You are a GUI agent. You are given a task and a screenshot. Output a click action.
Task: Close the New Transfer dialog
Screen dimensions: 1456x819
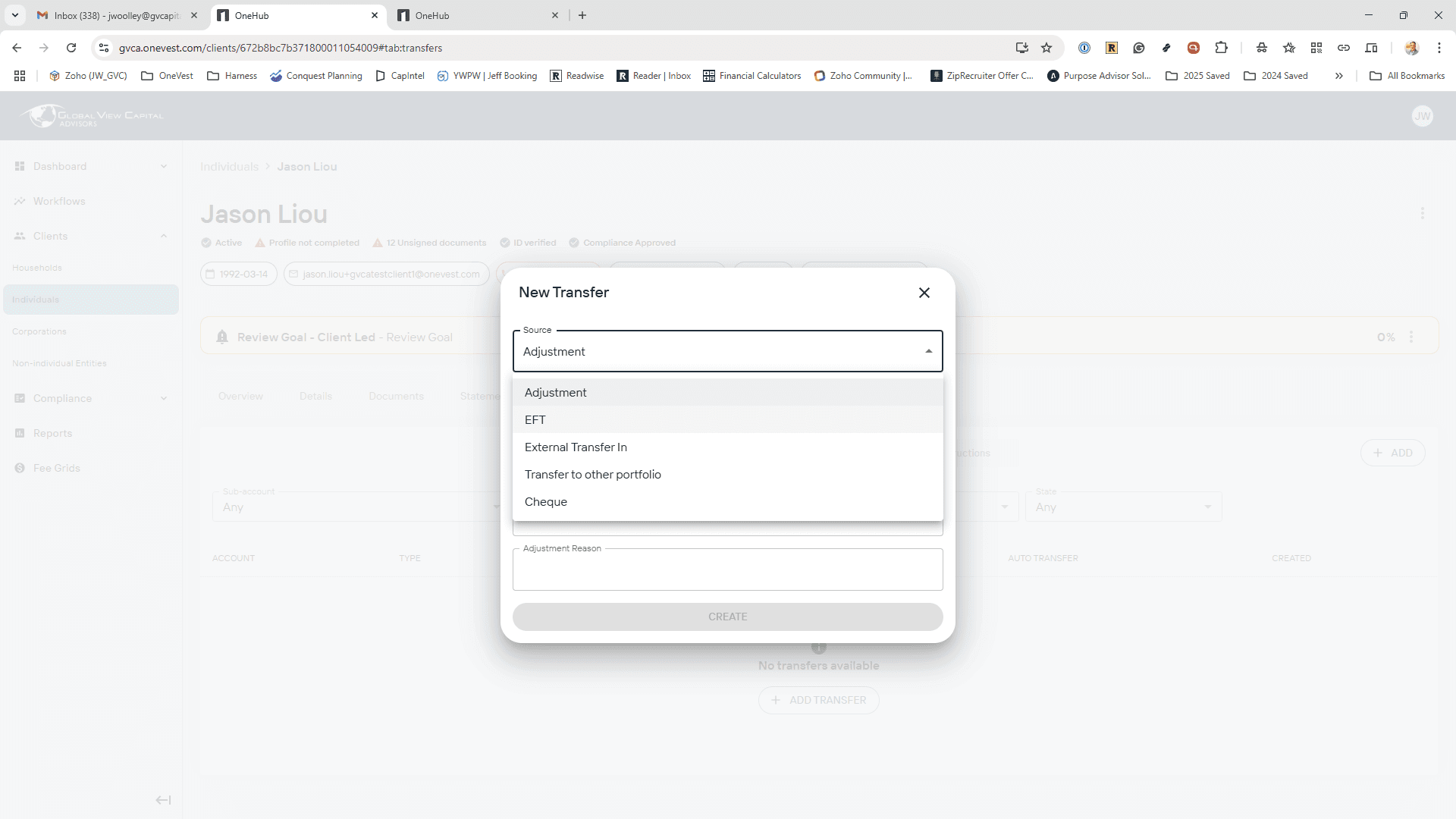pos(924,293)
